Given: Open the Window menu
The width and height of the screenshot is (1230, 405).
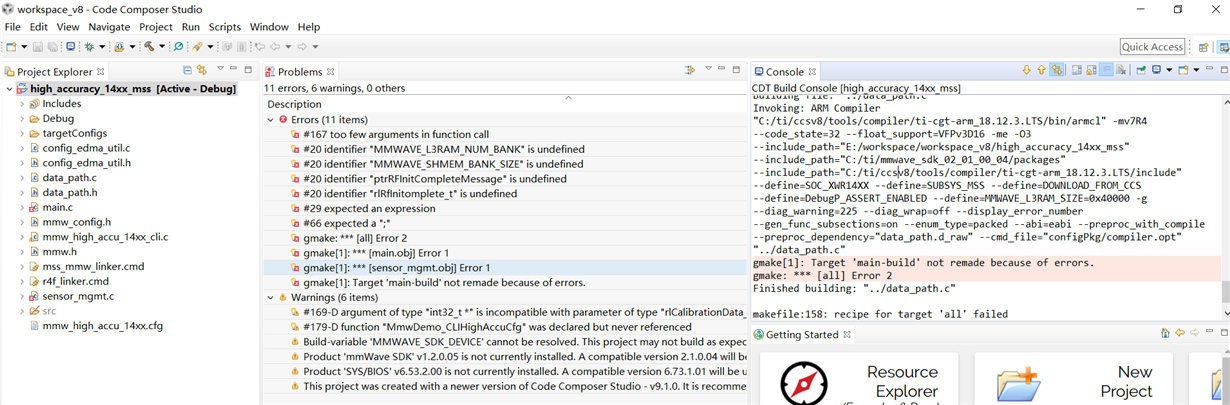Looking at the screenshot, I should coord(269,27).
